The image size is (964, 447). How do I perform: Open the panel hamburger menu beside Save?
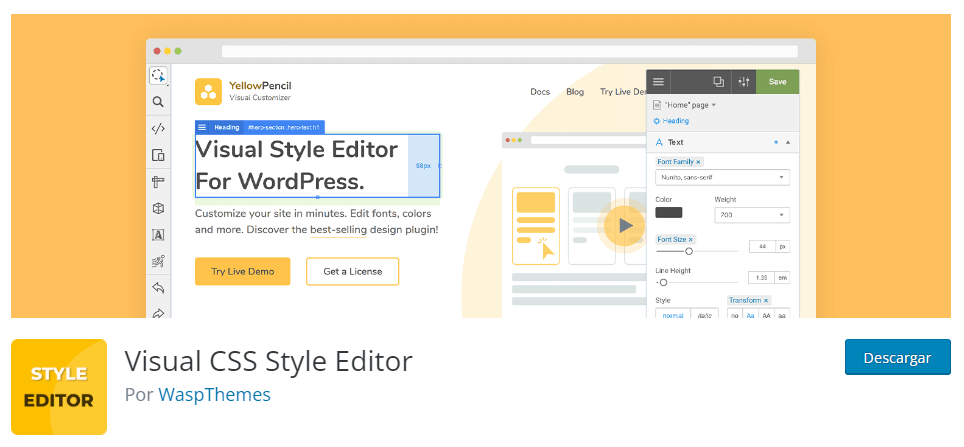[x=658, y=82]
